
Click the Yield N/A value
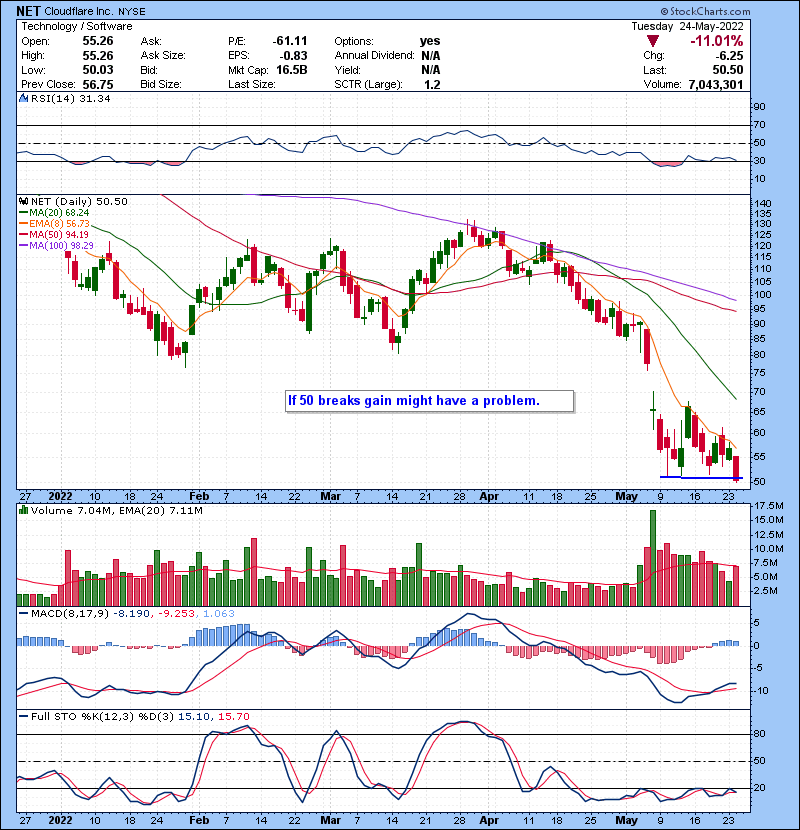(431, 70)
